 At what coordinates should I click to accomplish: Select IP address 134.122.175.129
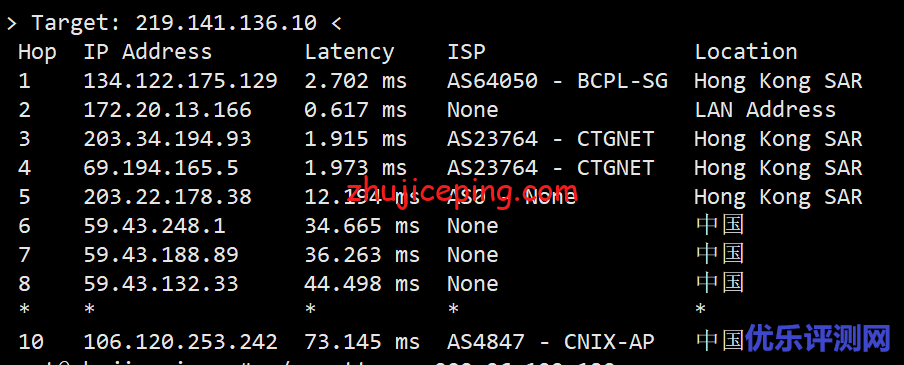180,81
